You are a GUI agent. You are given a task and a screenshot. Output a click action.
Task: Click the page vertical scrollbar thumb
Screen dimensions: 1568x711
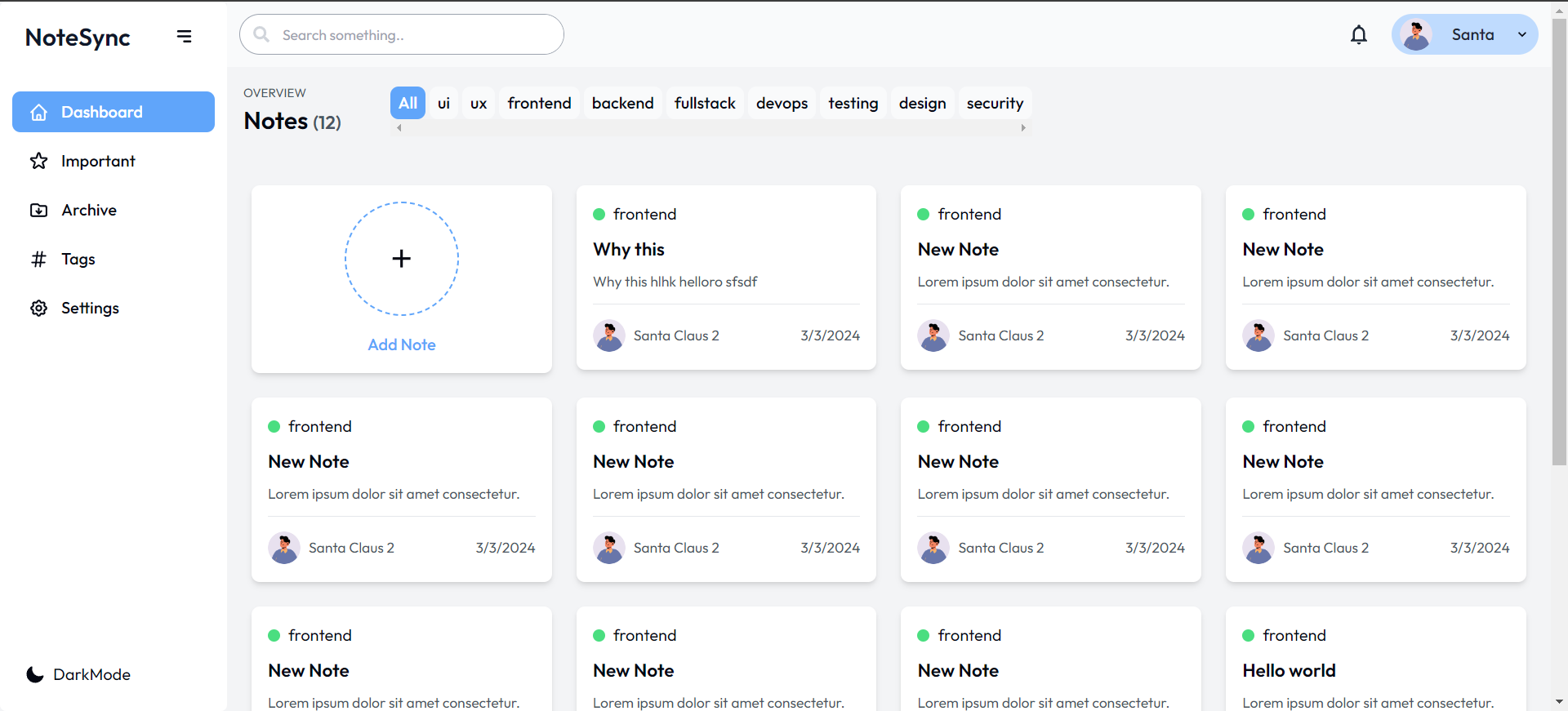click(1559, 245)
